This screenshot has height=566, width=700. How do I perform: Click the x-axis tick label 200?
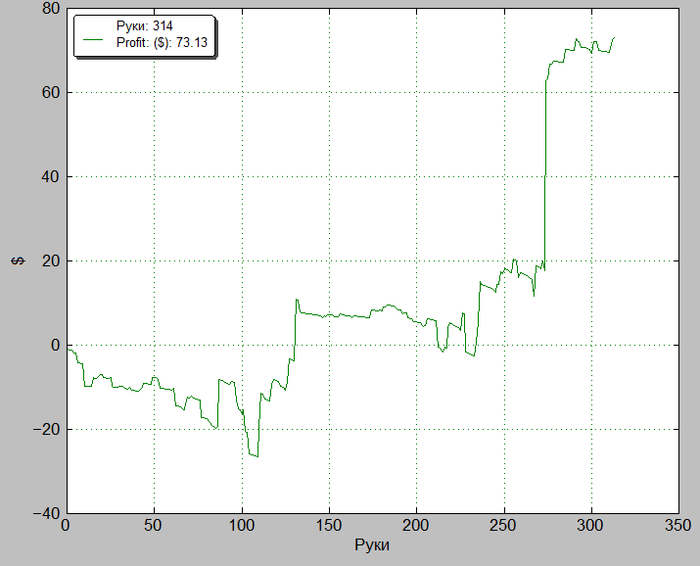(416, 525)
